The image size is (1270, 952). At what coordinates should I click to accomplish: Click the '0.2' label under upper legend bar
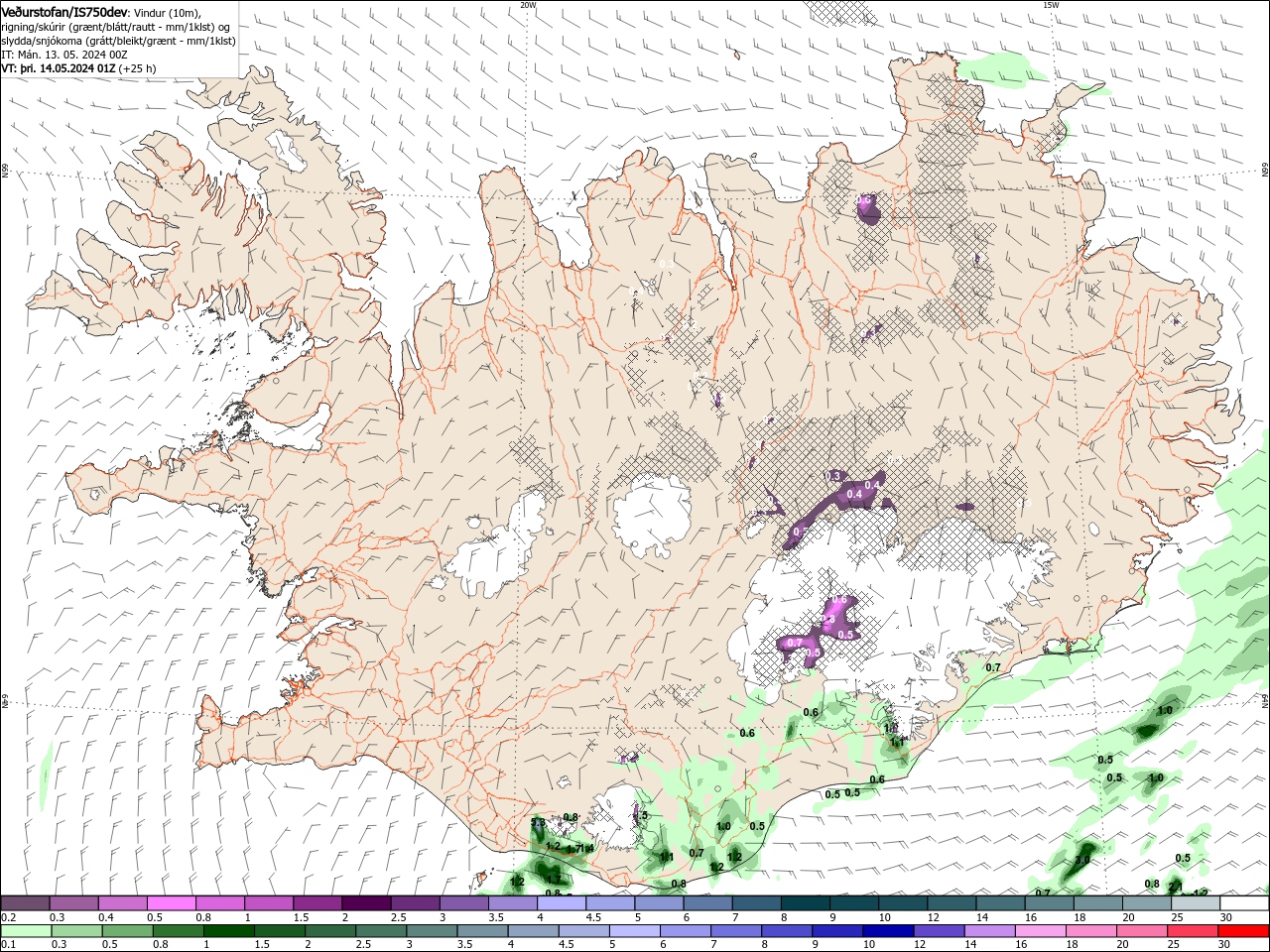tap(8, 917)
